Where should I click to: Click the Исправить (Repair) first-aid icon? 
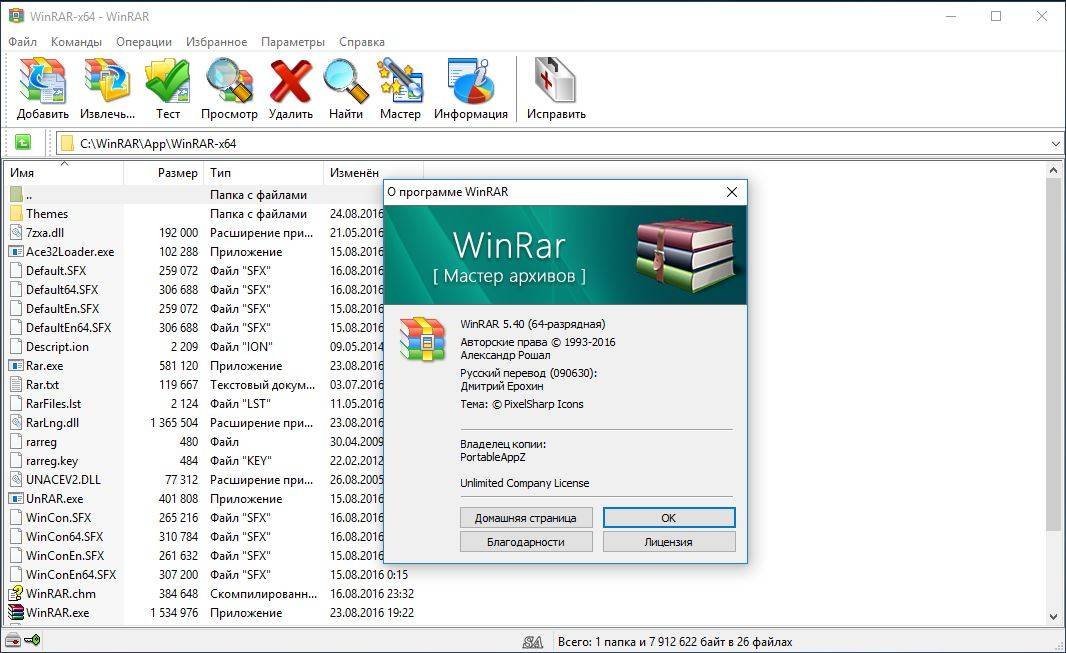[555, 81]
